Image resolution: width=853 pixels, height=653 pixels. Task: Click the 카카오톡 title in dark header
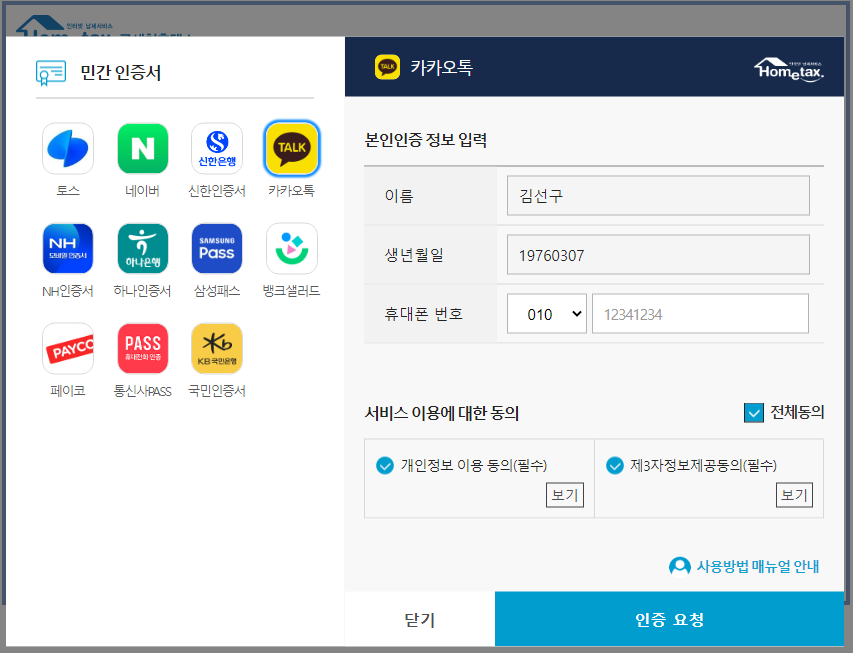(441, 67)
